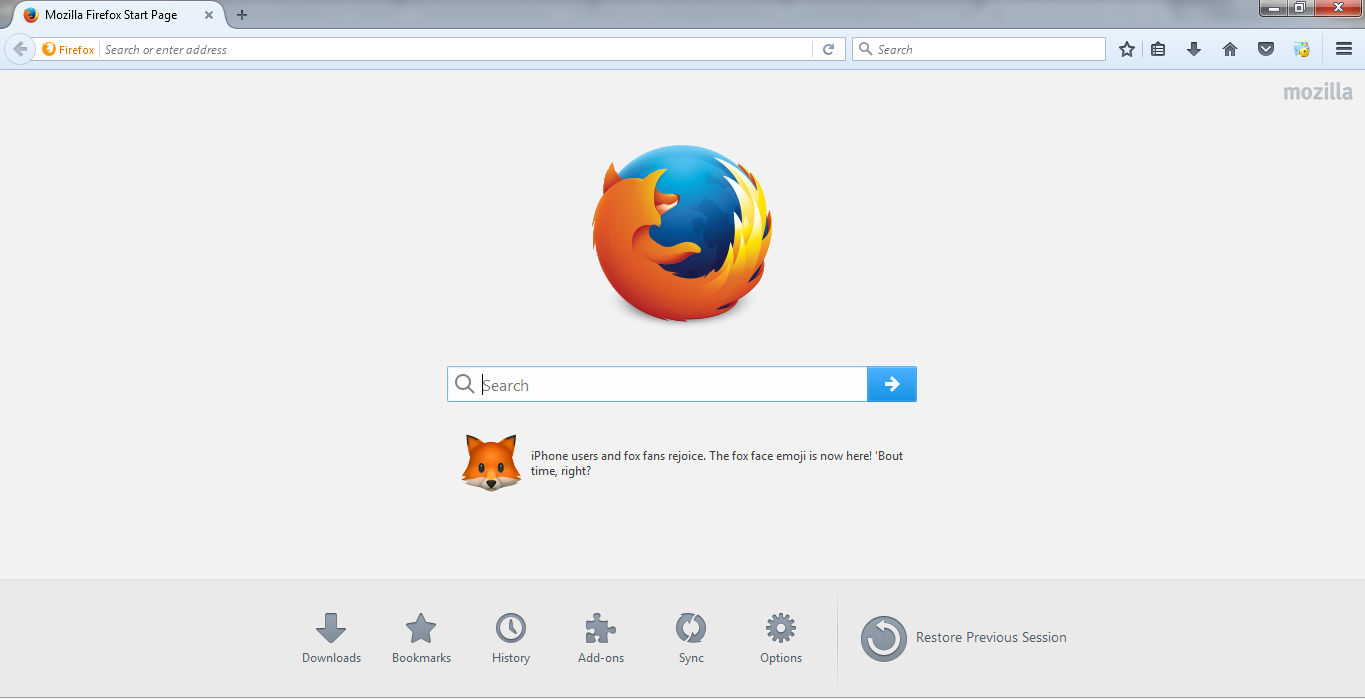
Task: Open Sync via the circular arrows icon
Action: (x=690, y=629)
